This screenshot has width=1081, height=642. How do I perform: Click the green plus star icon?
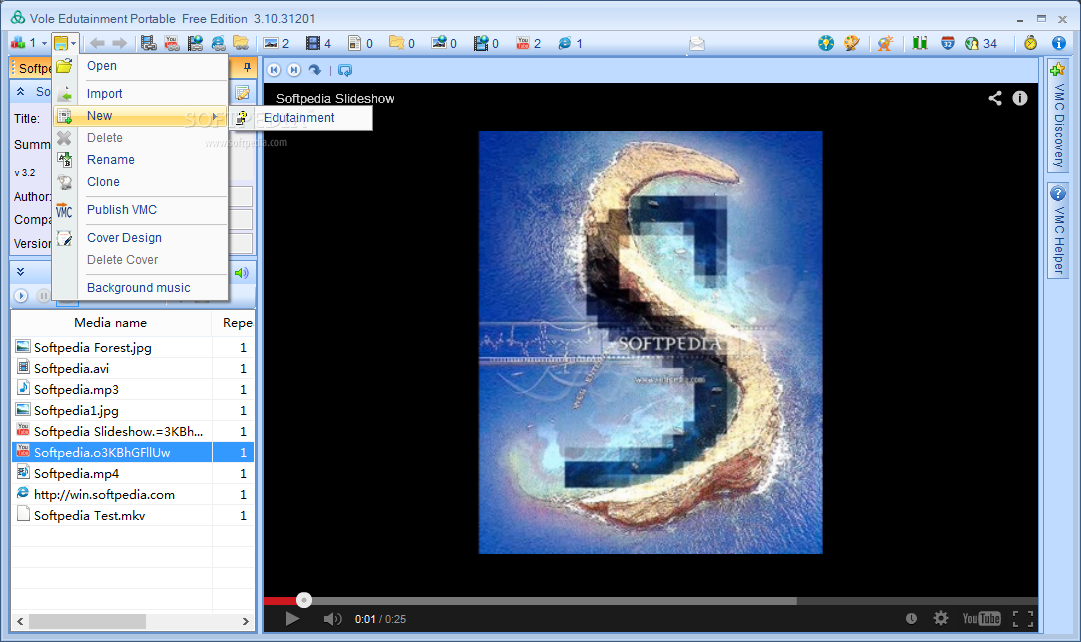pyautogui.click(x=1058, y=69)
